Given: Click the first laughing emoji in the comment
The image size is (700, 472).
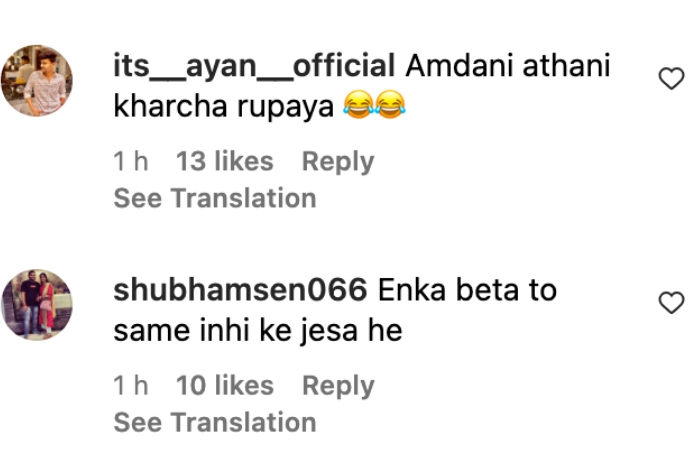Looking at the screenshot, I should [356, 106].
